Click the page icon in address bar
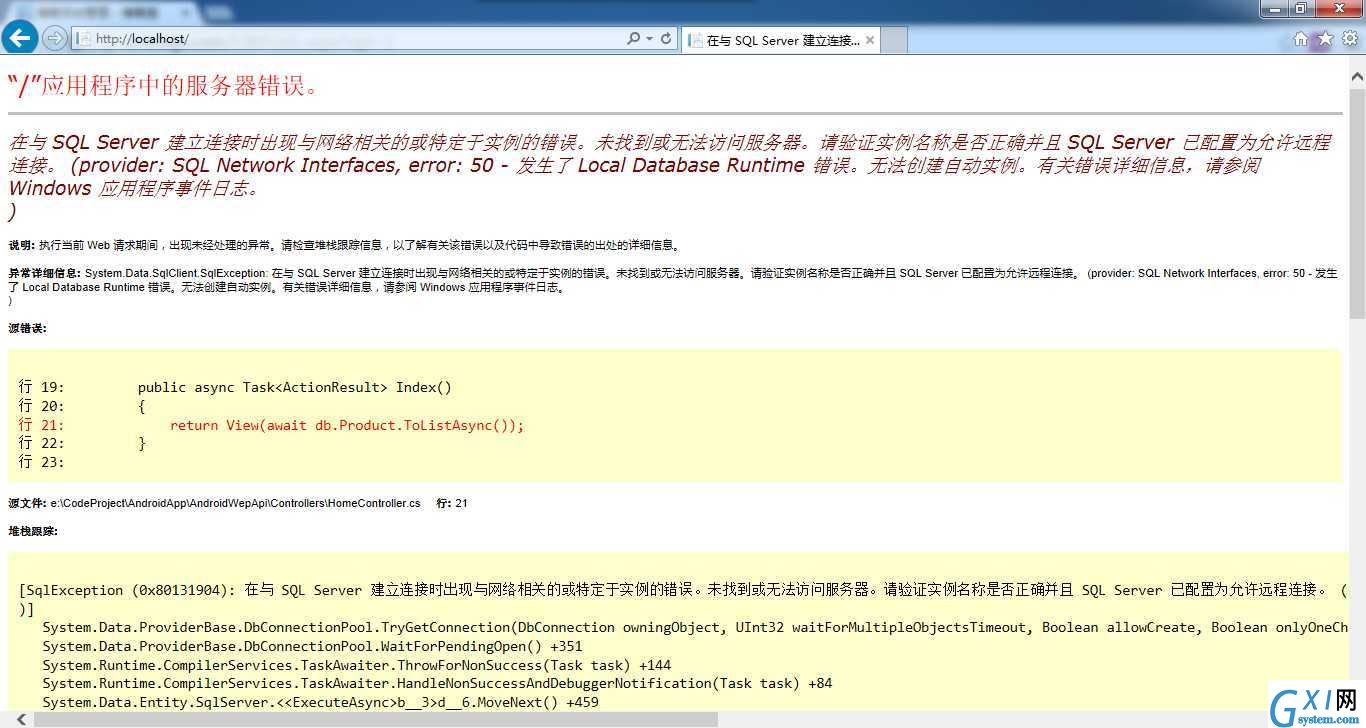Screen dimensions: 1366x728 [83, 39]
